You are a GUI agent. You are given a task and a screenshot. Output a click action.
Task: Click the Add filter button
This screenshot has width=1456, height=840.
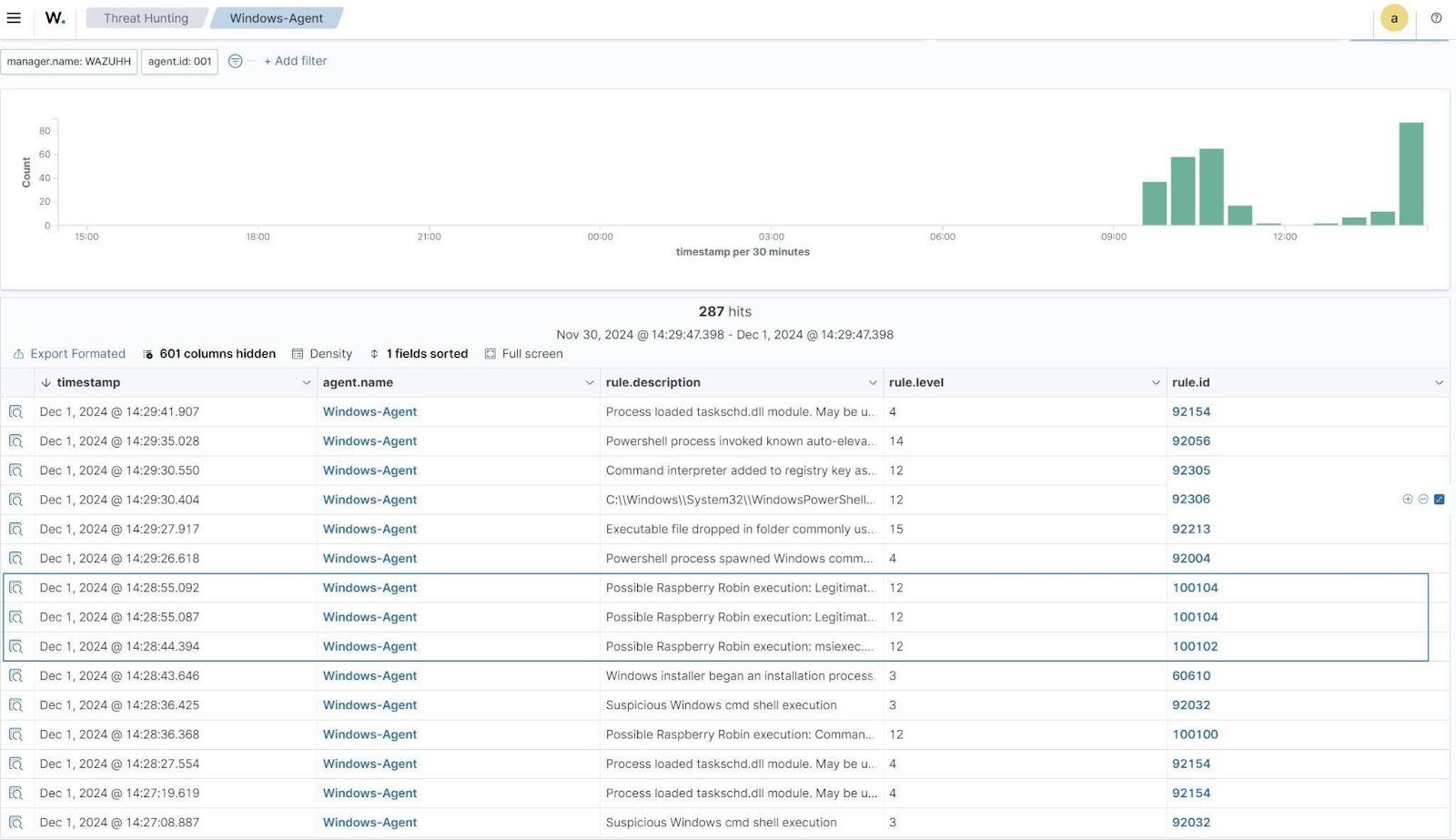pyautogui.click(x=295, y=61)
